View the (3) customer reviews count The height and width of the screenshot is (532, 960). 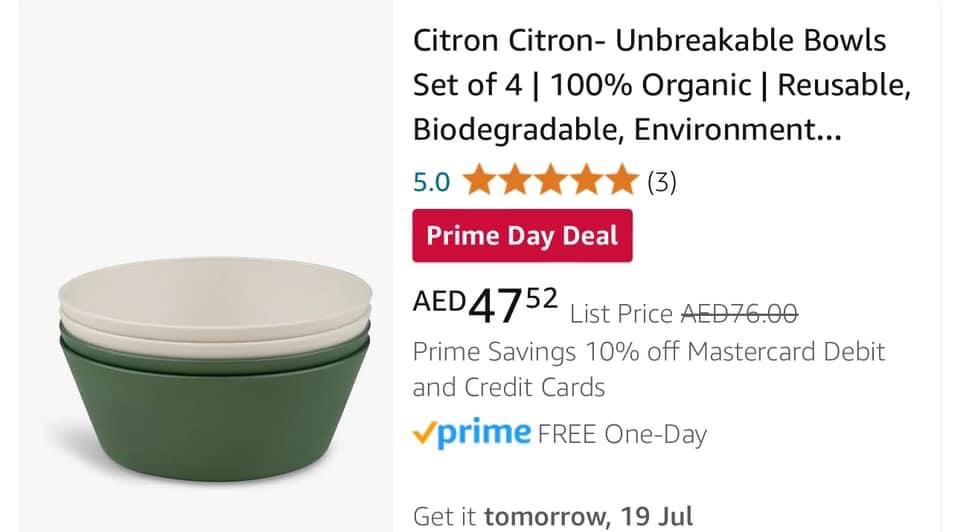point(662,182)
